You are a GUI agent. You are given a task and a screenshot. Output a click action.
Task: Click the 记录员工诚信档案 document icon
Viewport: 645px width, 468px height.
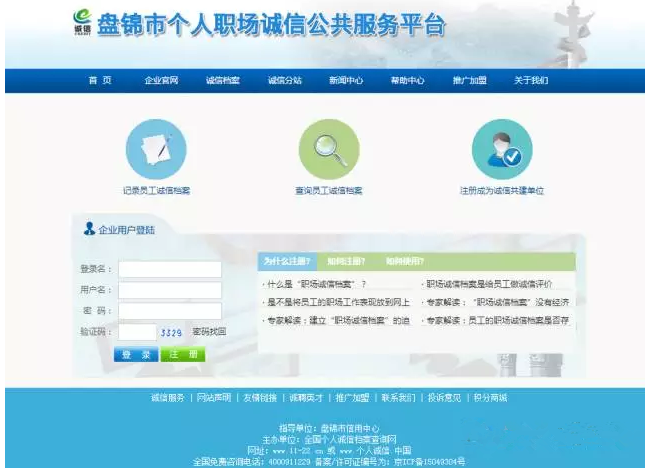156,150
